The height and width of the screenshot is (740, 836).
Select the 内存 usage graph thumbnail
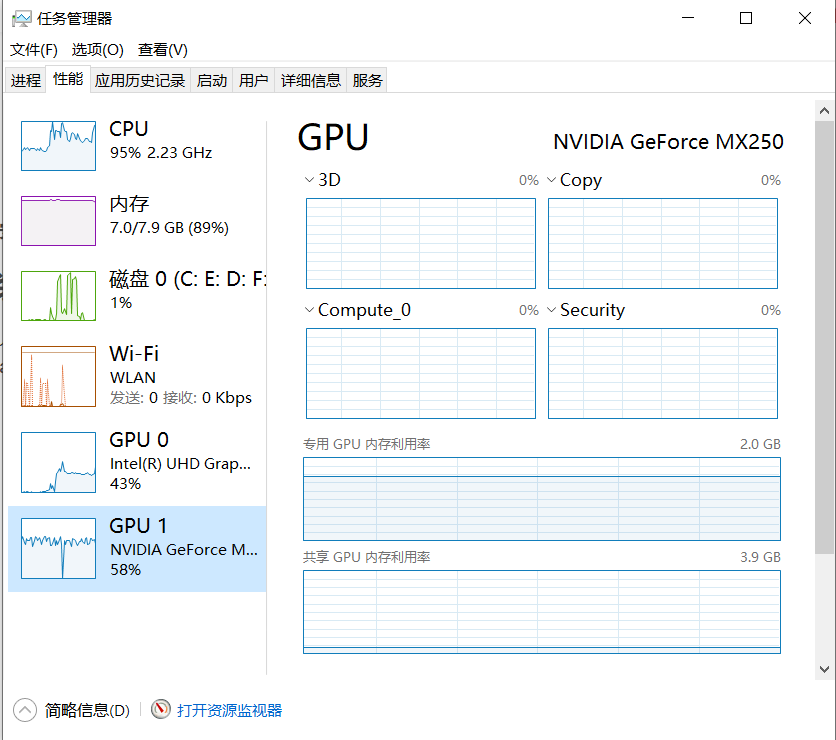point(59,221)
